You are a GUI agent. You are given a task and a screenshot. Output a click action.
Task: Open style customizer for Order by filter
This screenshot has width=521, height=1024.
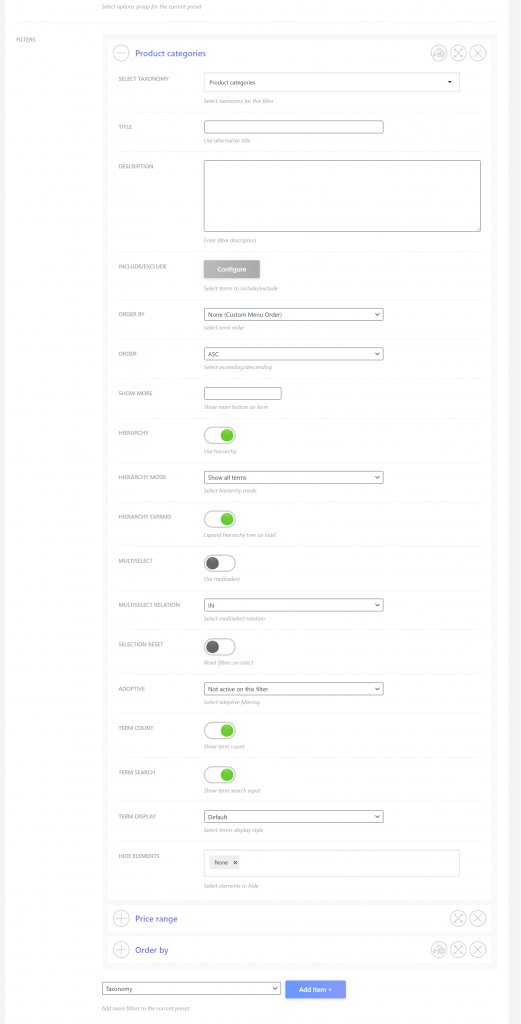coord(439,950)
